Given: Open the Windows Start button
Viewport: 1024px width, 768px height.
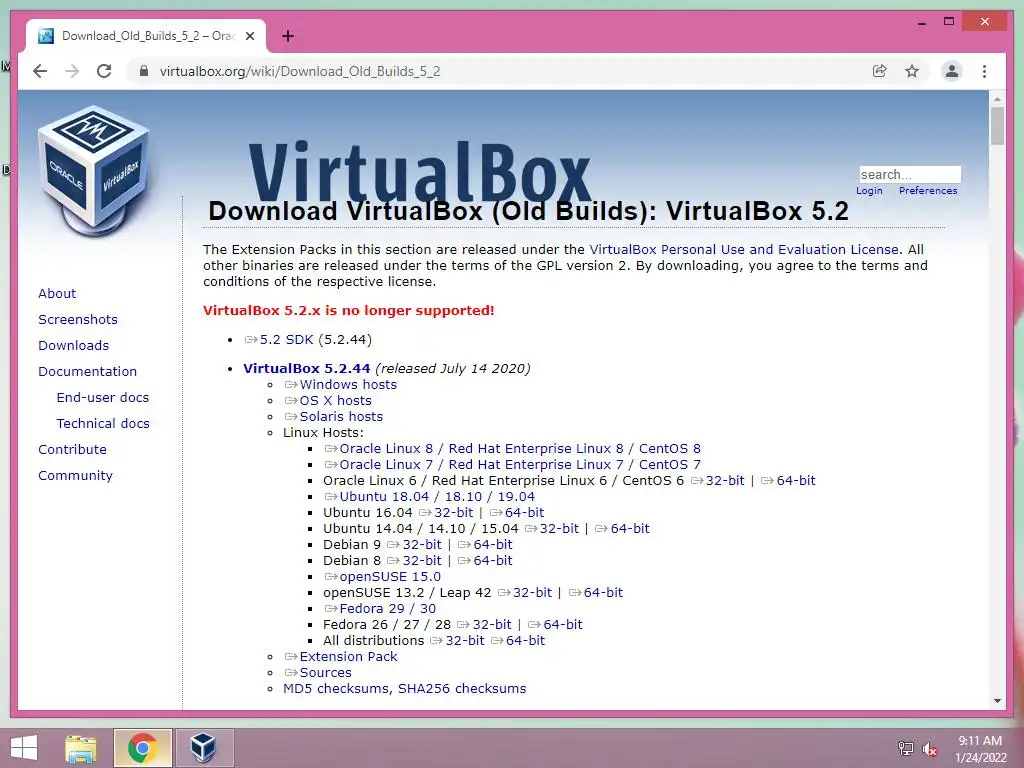Looking at the screenshot, I should pyautogui.click(x=24, y=748).
